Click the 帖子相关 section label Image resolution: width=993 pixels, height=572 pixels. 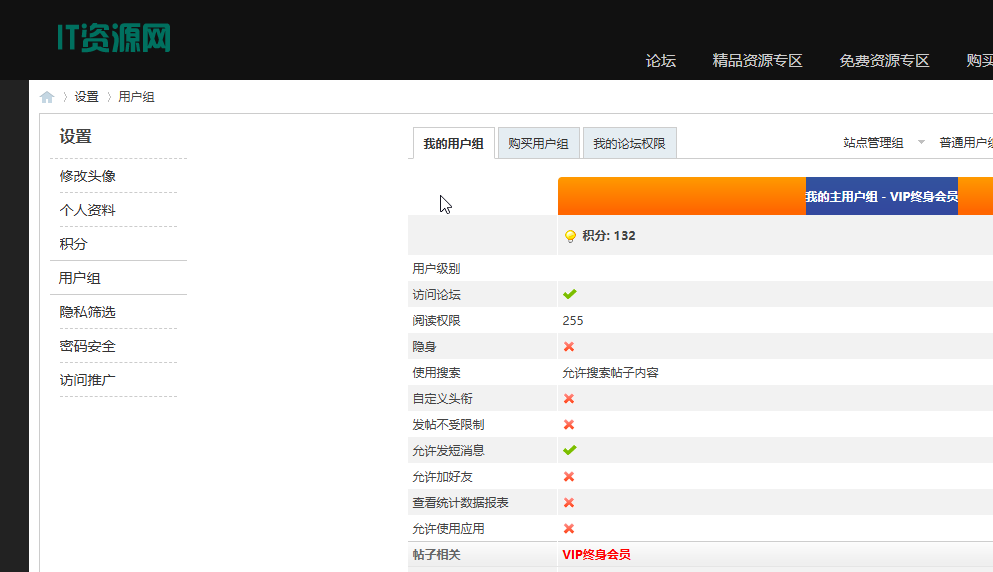[x=436, y=555]
